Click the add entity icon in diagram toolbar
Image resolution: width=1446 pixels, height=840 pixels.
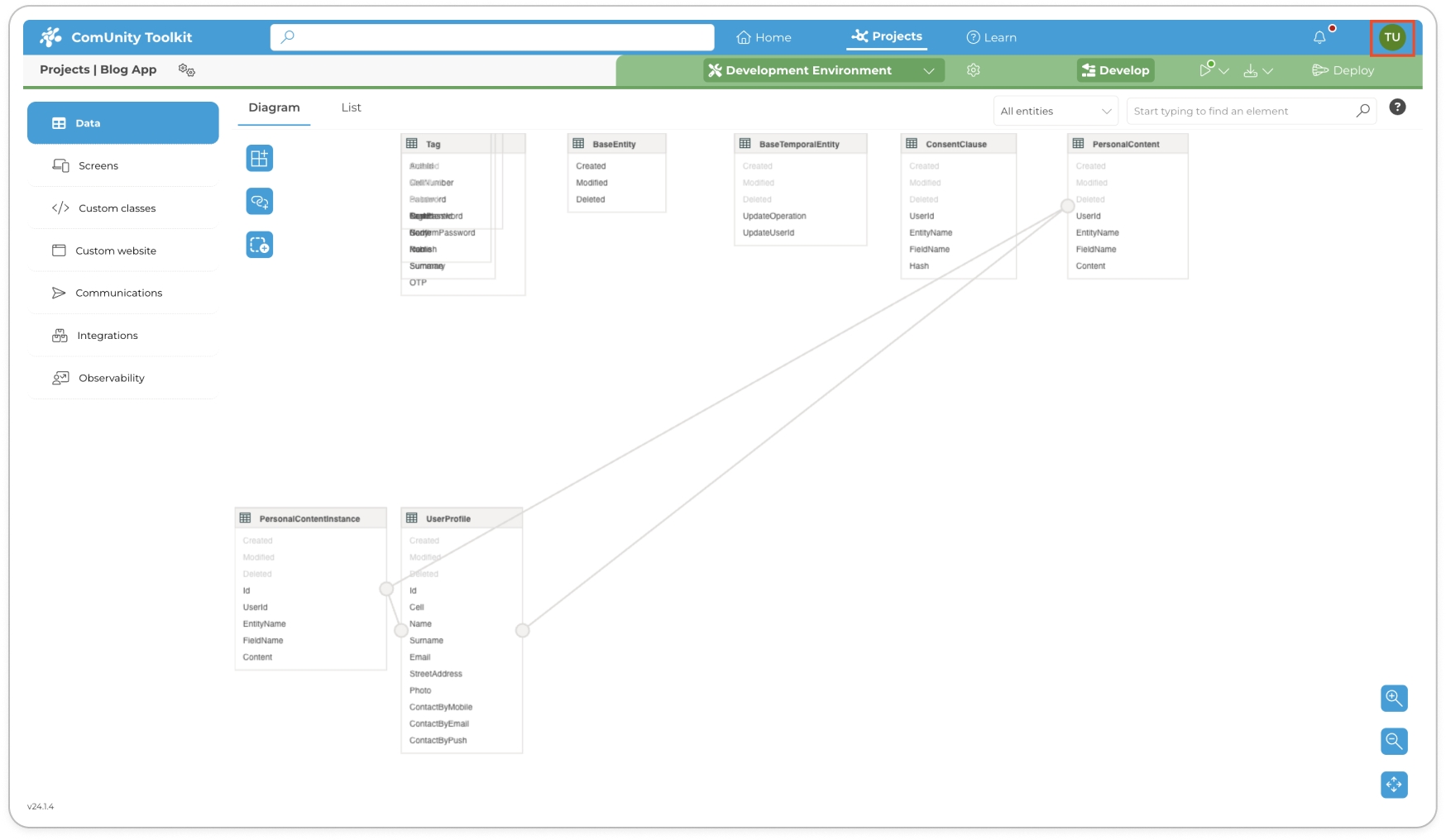(x=259, y=158)
